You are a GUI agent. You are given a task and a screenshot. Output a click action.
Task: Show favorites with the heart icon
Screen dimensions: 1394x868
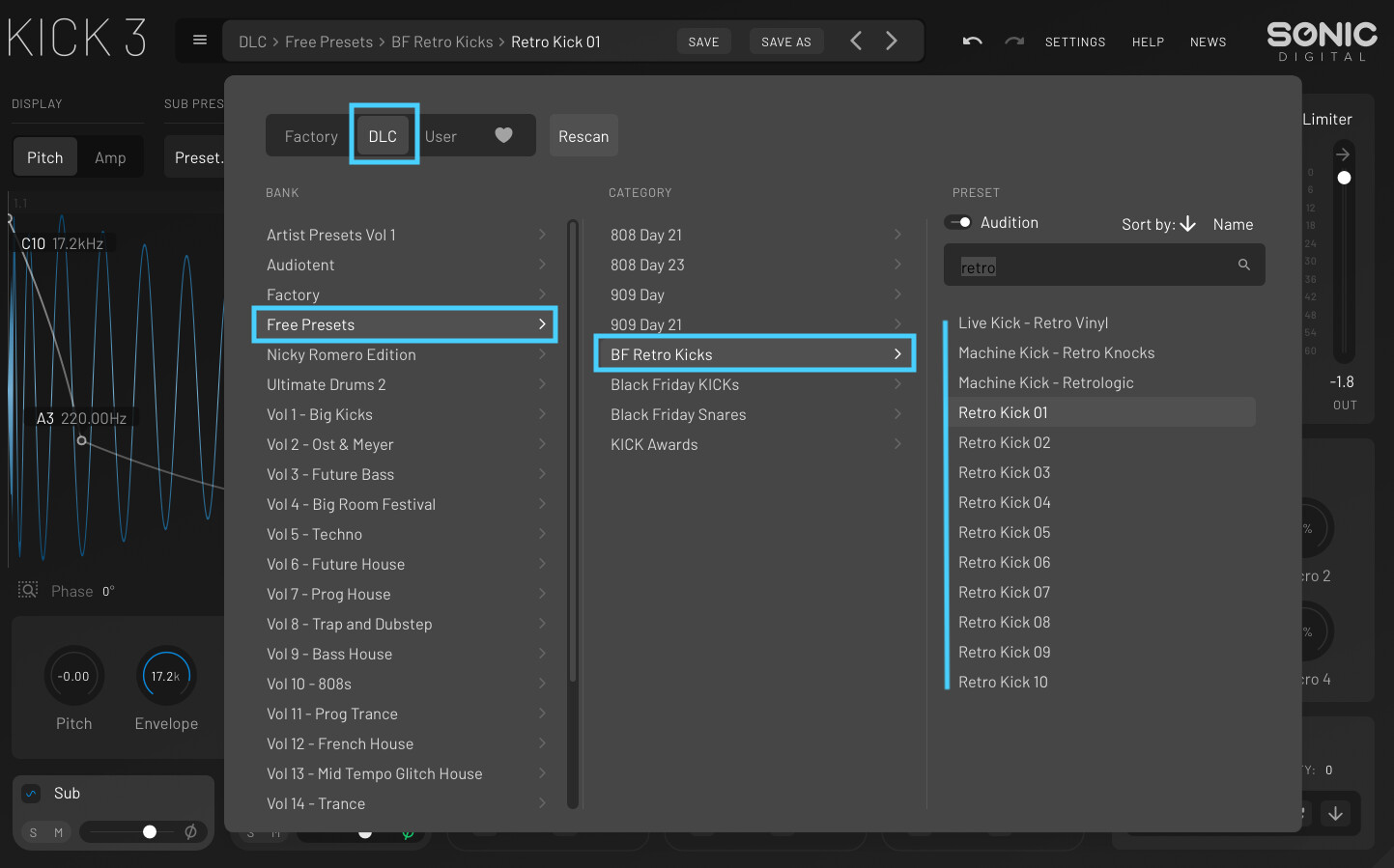coord(503,135)
